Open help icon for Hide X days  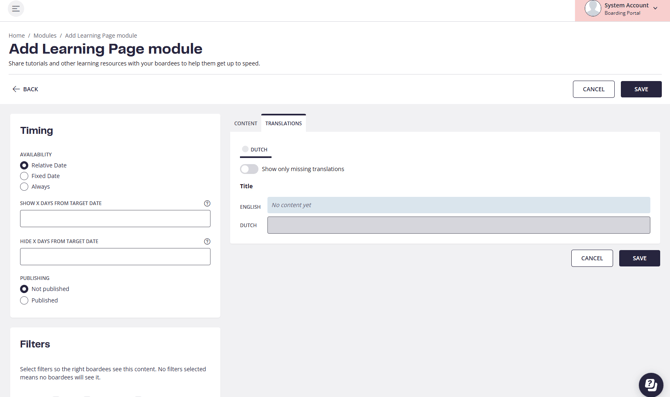[x=207, y=241]
